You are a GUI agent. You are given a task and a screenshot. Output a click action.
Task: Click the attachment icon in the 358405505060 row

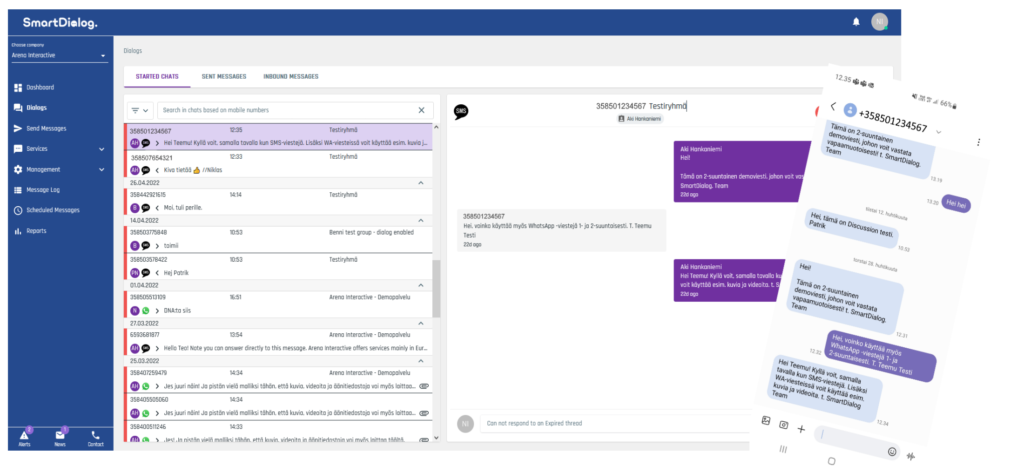[424, 413]
